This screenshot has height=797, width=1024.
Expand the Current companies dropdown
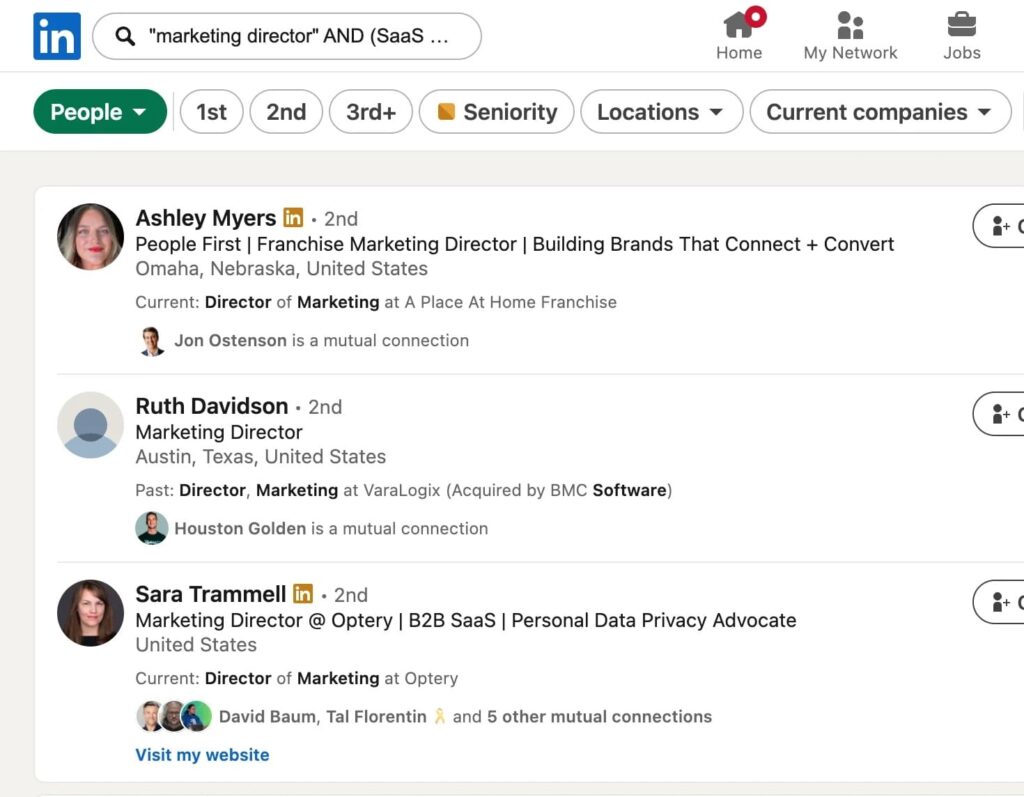(x=879, y=111)
